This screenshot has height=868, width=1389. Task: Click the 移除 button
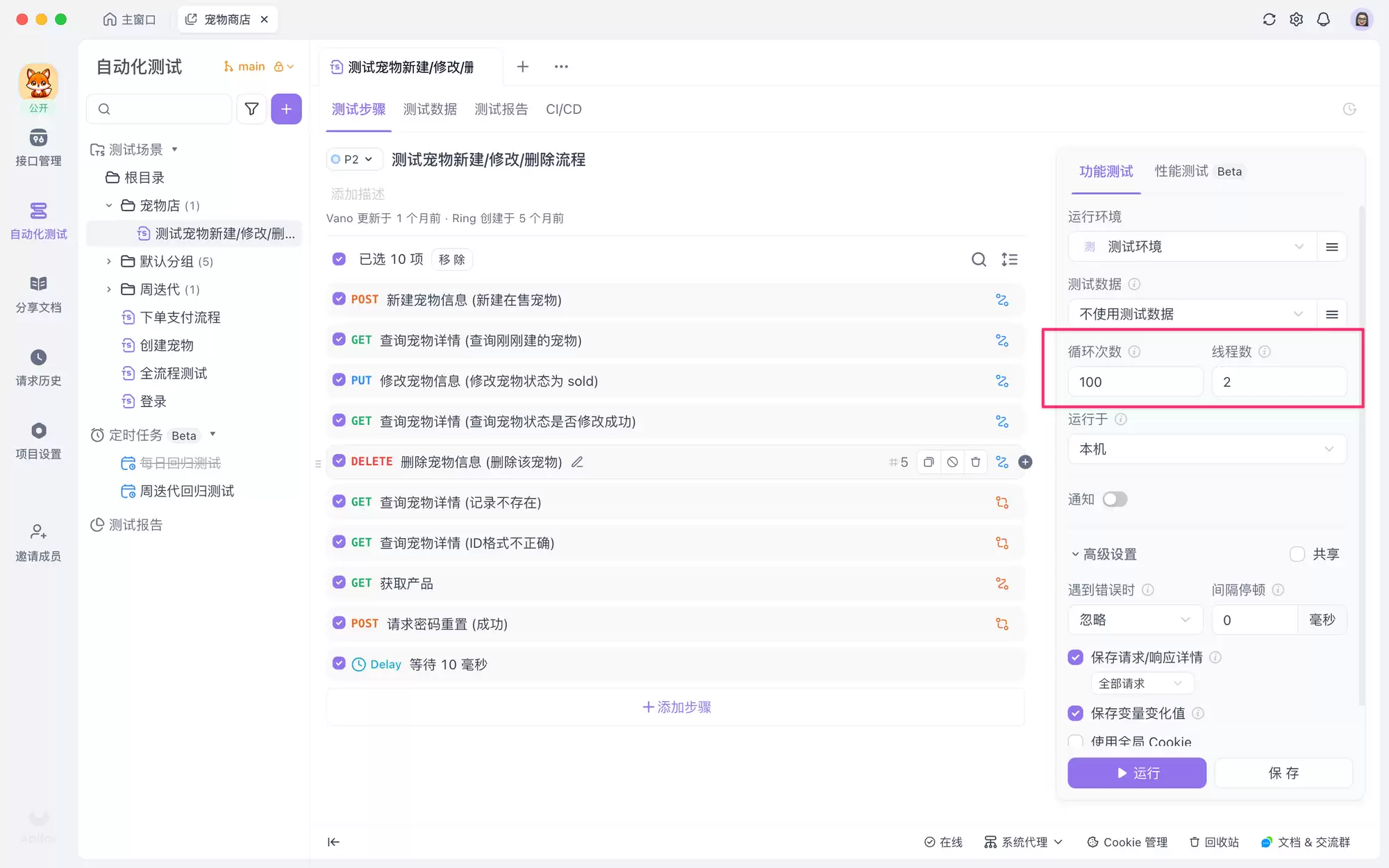click(451, 259)
